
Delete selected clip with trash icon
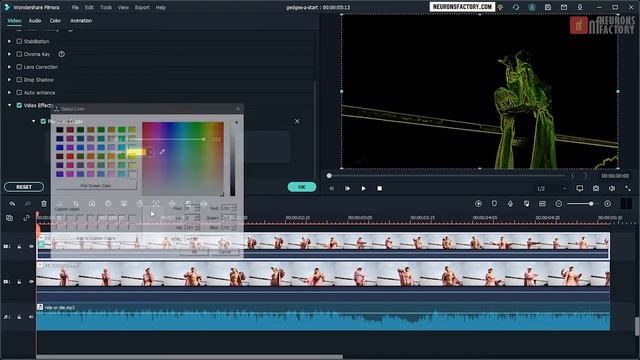click(44, 204)
